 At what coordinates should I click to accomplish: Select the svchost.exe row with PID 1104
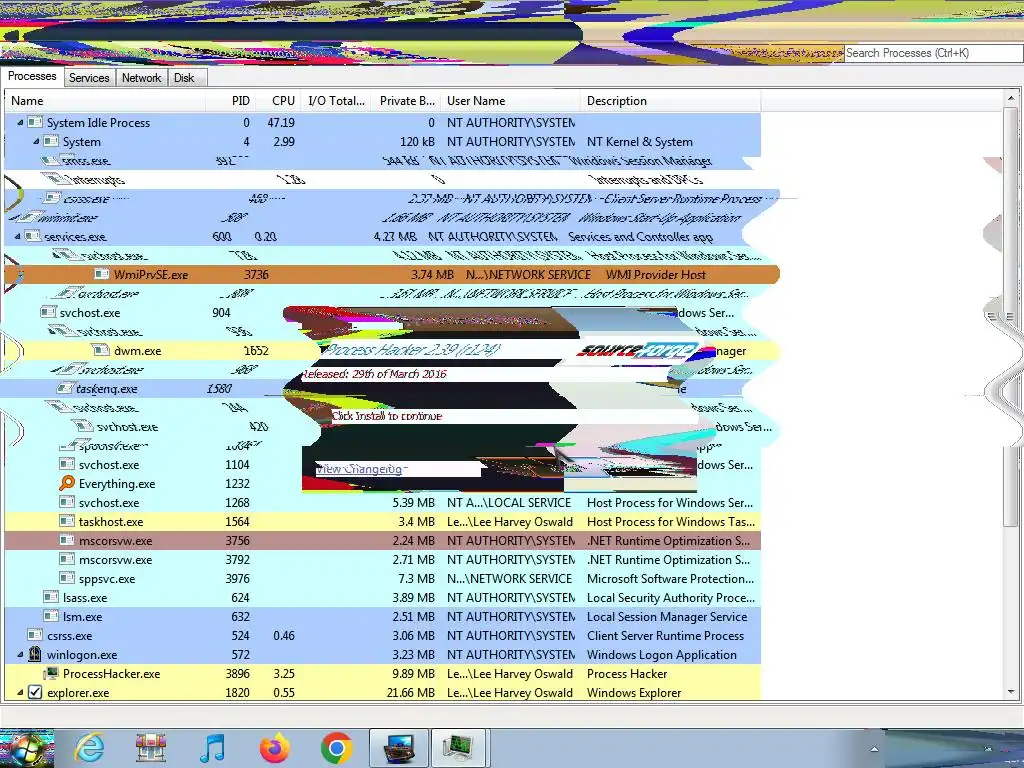(382, 464)
